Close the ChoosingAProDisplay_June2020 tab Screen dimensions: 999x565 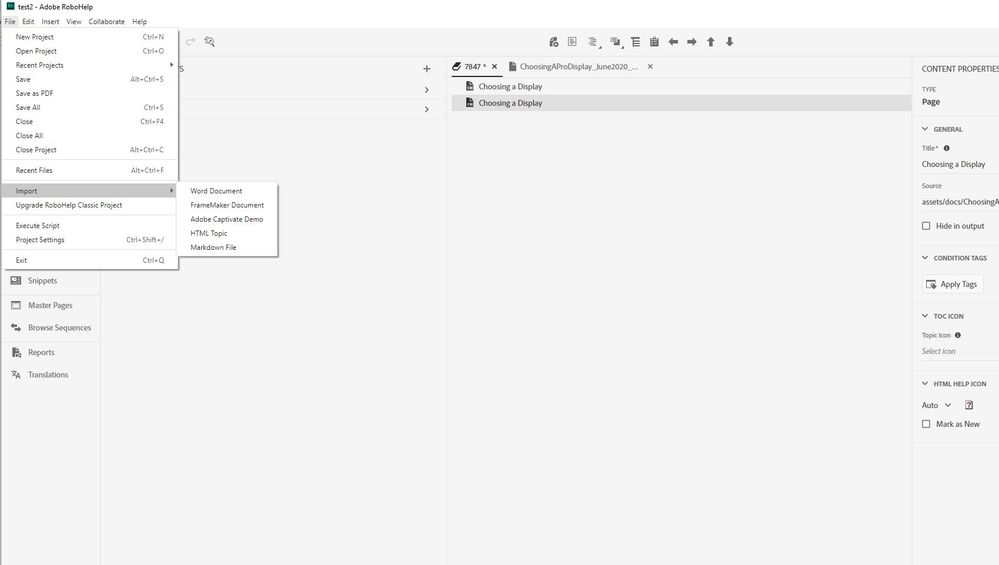(x=650, y=66)
